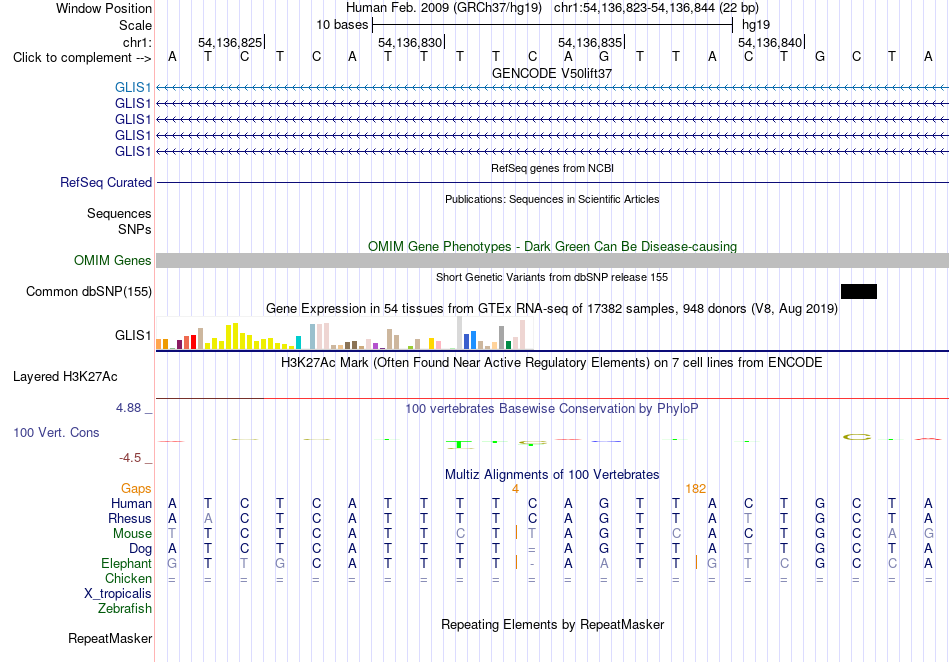Click the orange gap count 4
The width and height of the screenshot is (950, 662).
tap(515, 488)
